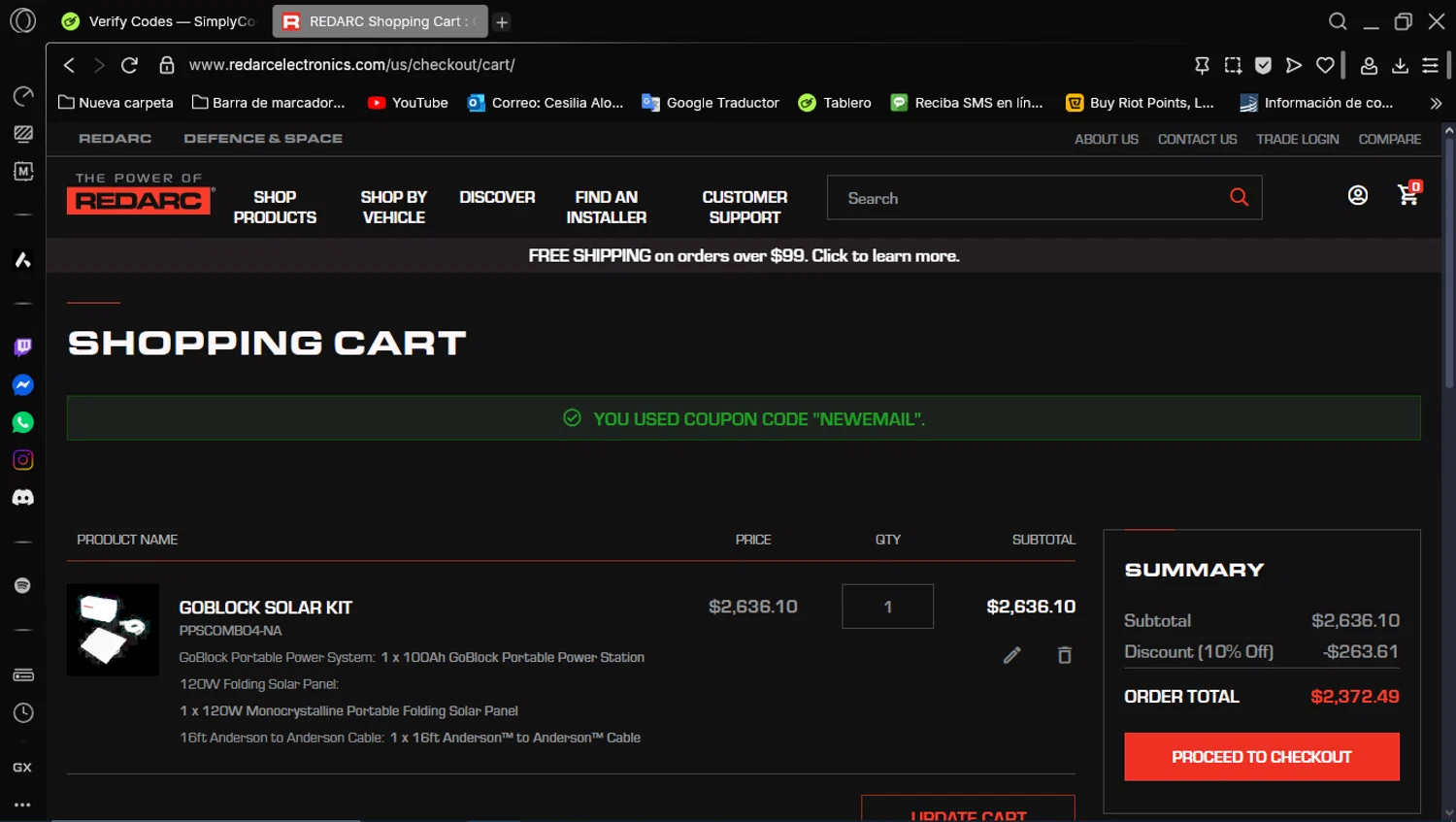Open YouTube bookmark
This screenshot has width=1456, height=822.
point(408,103)
